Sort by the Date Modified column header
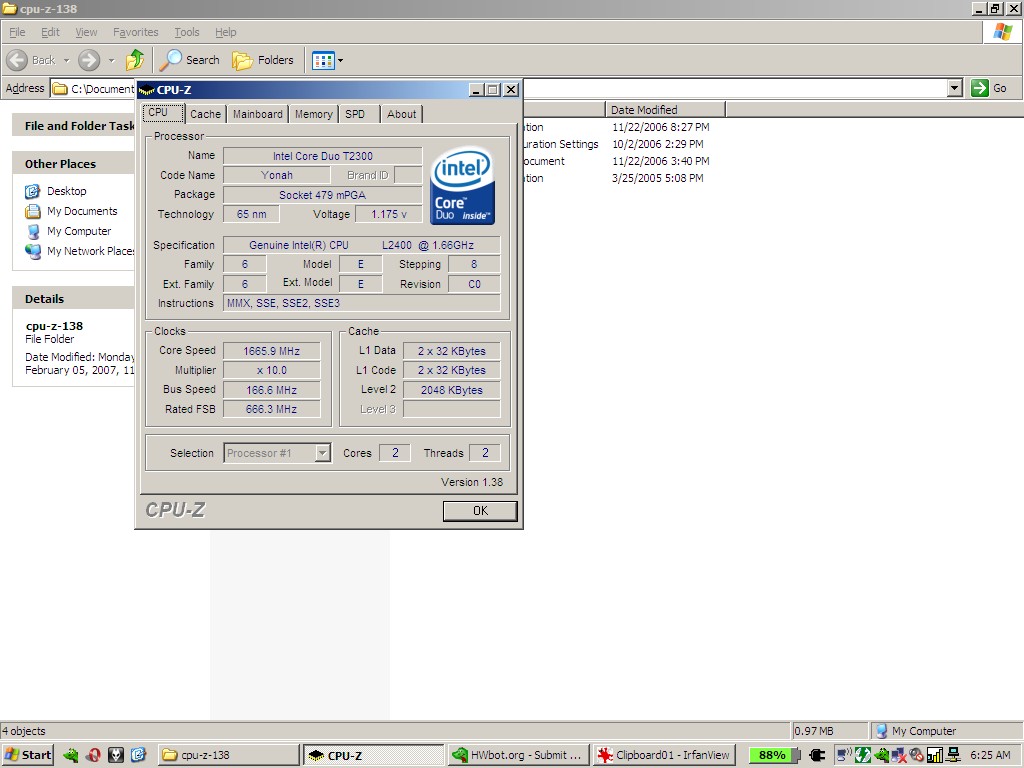 coord(665,110)
